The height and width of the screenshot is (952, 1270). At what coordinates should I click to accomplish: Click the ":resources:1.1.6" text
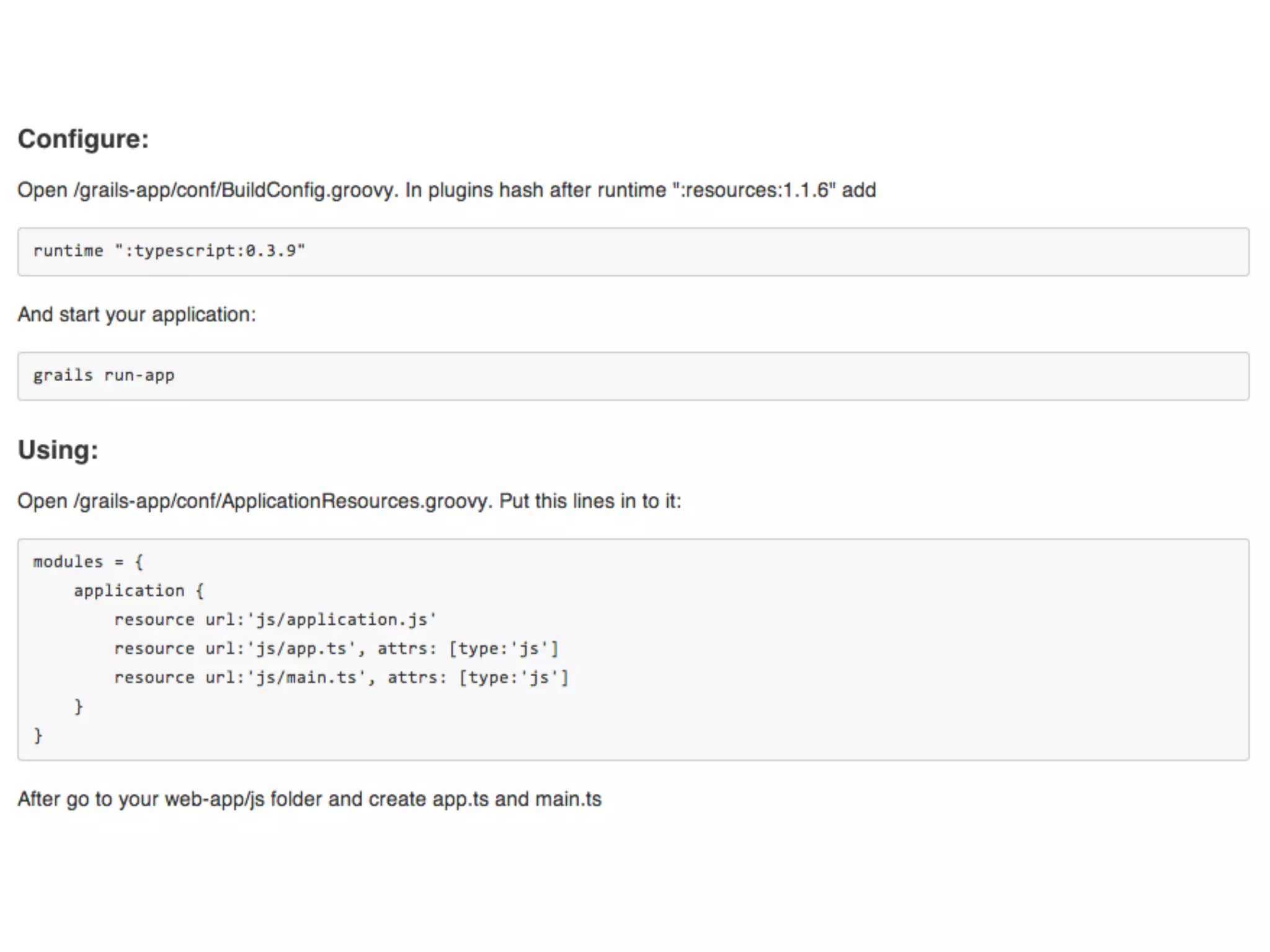pos(753,190)
